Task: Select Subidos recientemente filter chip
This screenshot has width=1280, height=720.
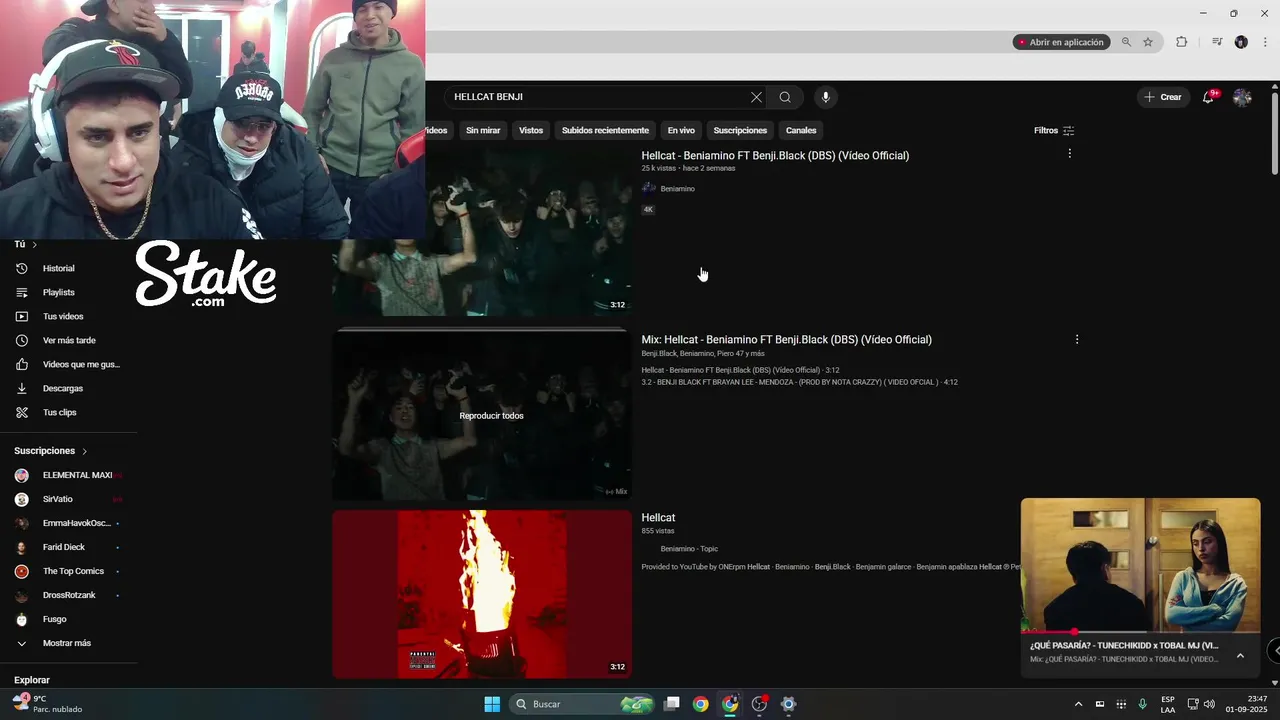Action: click(605, 130)
